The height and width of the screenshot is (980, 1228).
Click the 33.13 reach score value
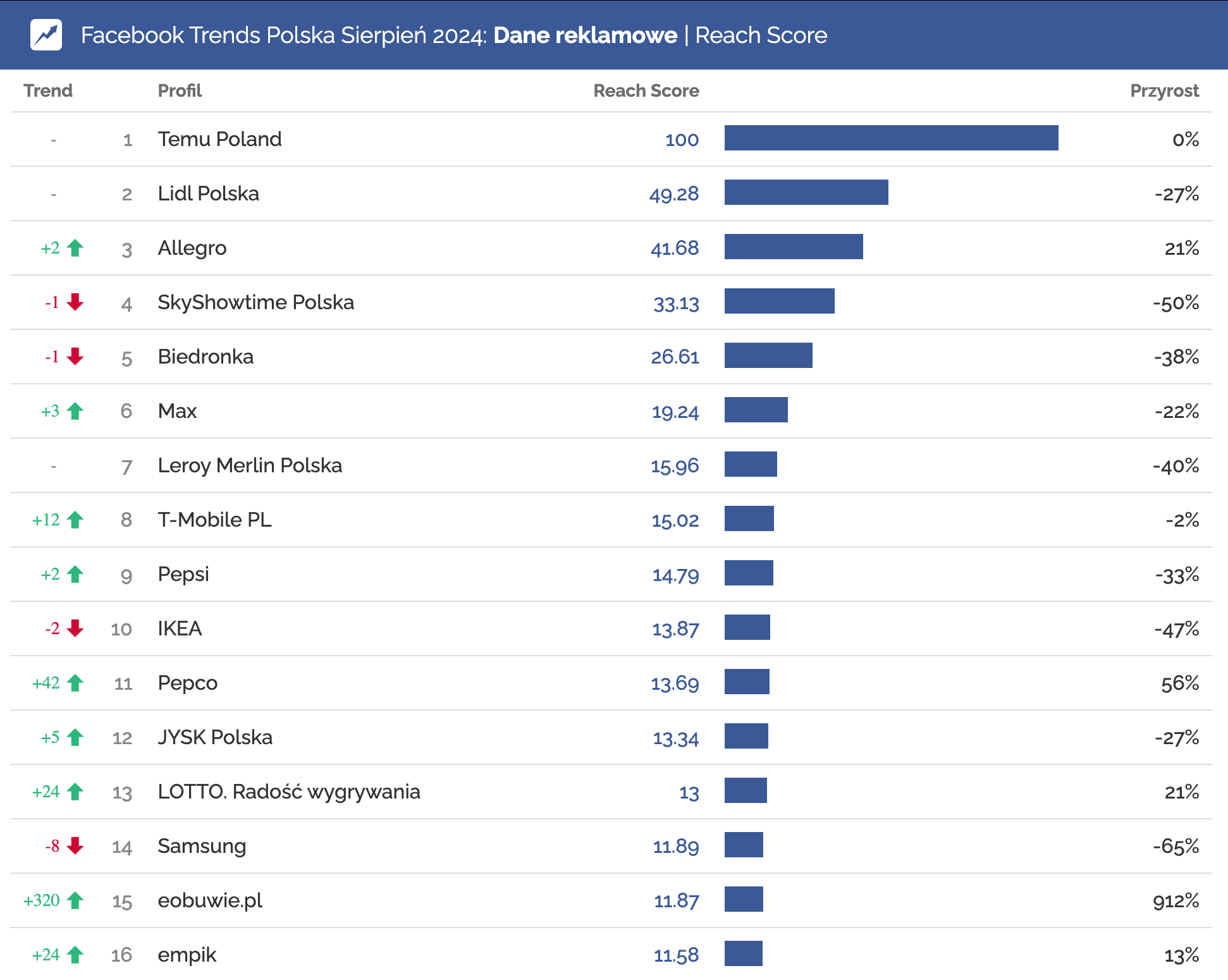point(676,303)
